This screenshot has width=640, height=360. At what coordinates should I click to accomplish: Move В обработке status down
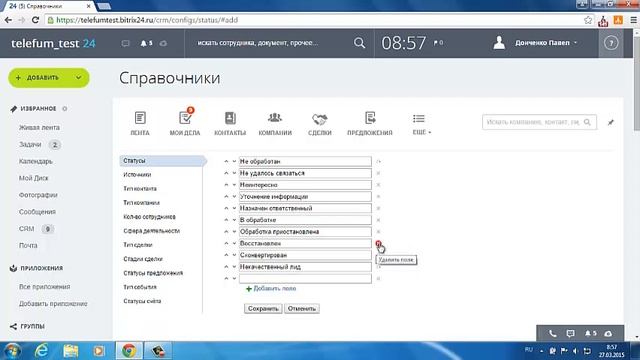pos(234,220)
